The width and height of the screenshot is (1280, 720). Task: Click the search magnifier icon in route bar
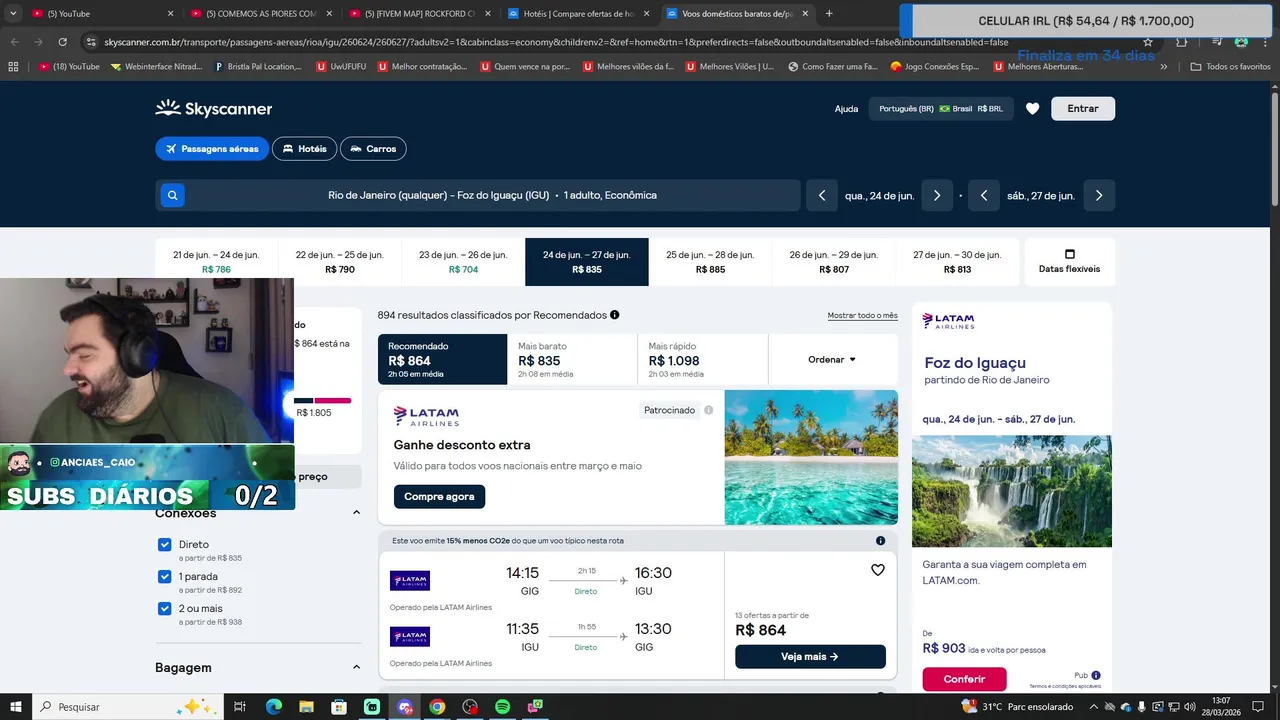click(173, 196)
